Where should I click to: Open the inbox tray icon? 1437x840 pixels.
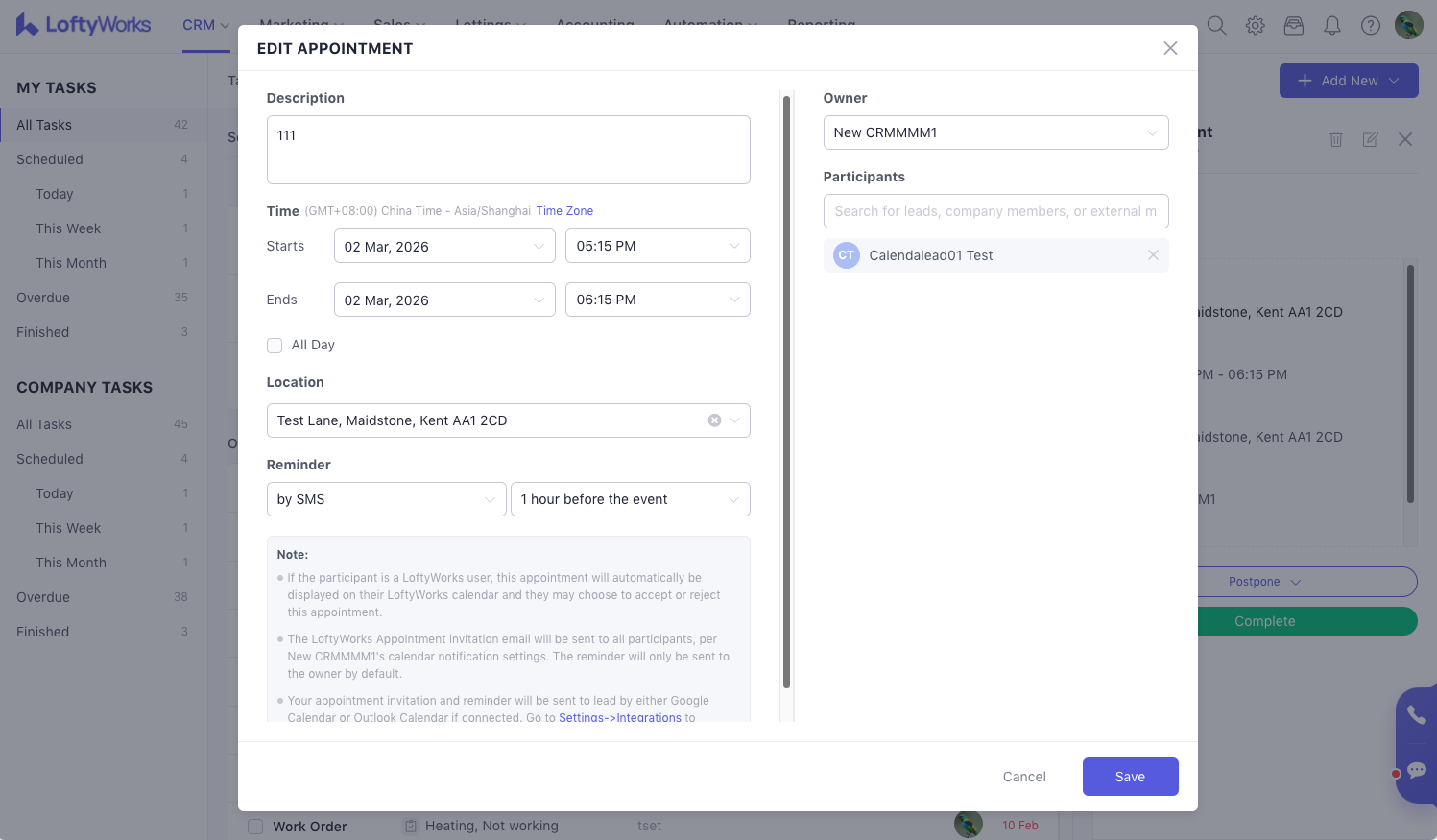(x=1294, y=26)
